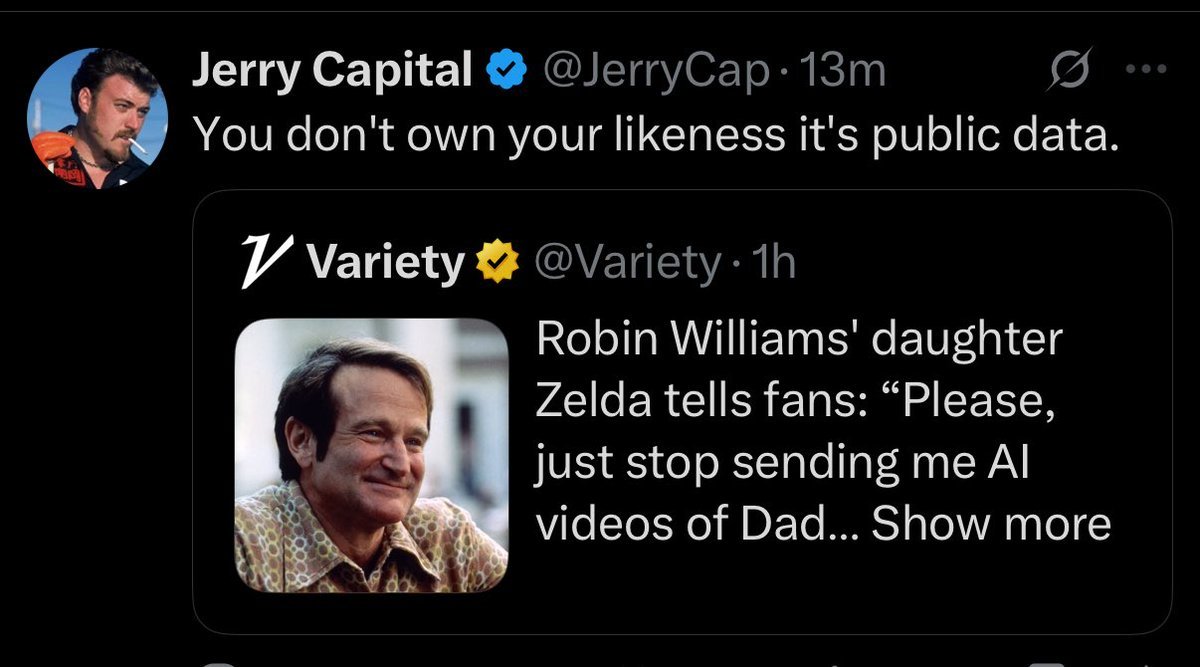Click the Variety logo in quoted post

pos(264,263)
